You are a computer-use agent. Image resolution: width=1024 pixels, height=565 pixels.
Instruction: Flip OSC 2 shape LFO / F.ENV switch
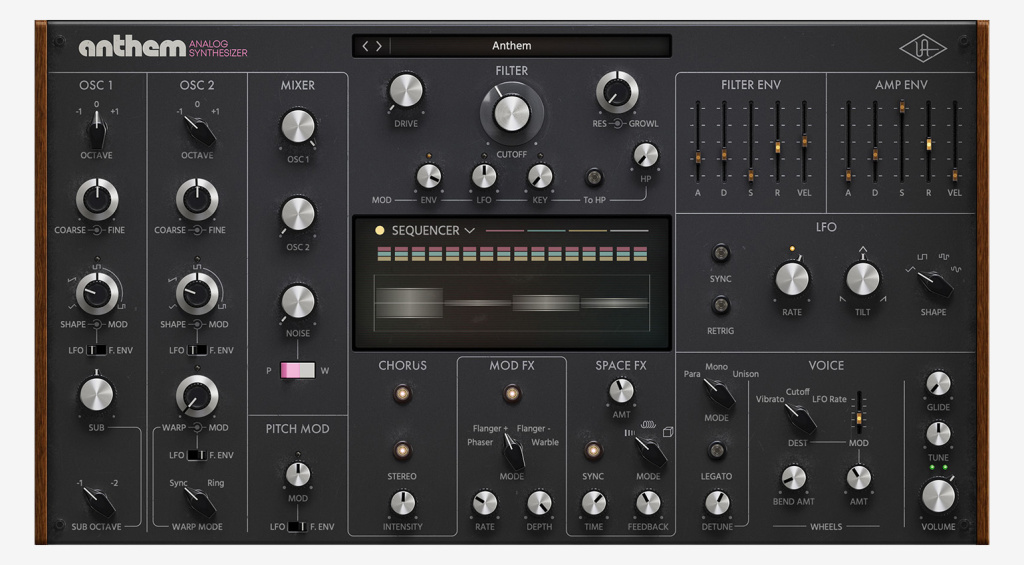click(x=197, y=350)
